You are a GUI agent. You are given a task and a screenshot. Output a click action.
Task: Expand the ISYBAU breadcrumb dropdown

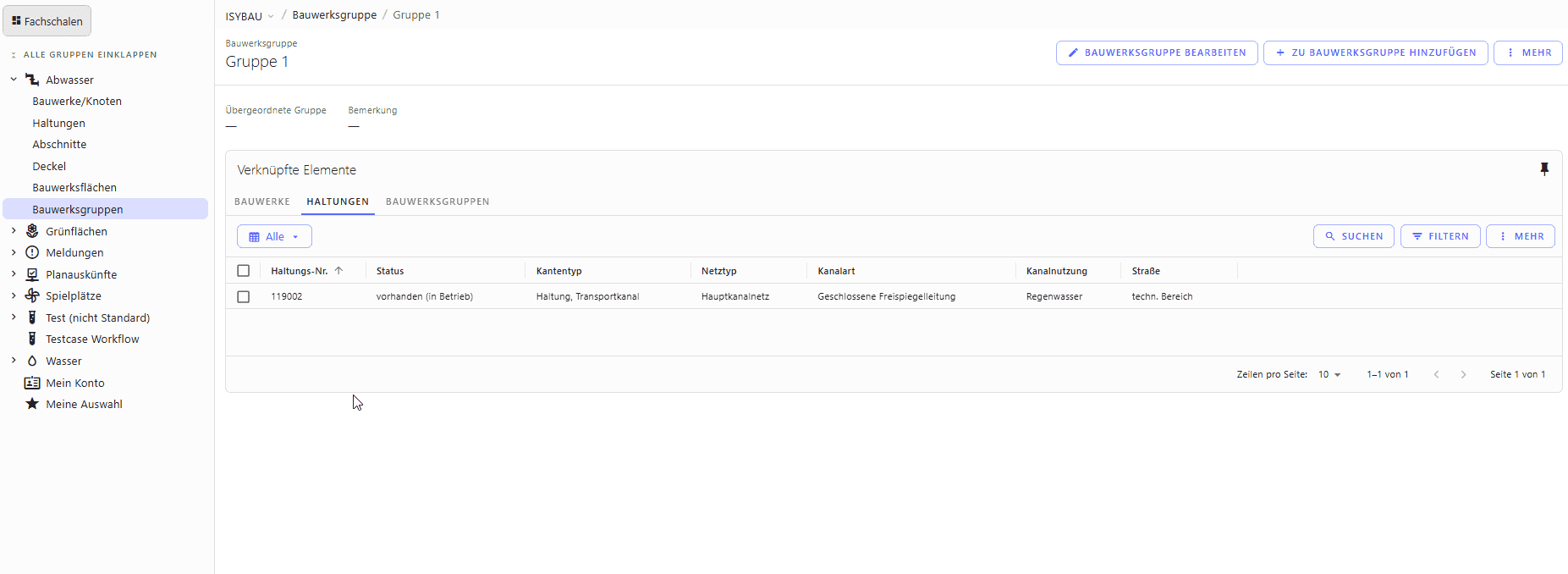(271, 16)
